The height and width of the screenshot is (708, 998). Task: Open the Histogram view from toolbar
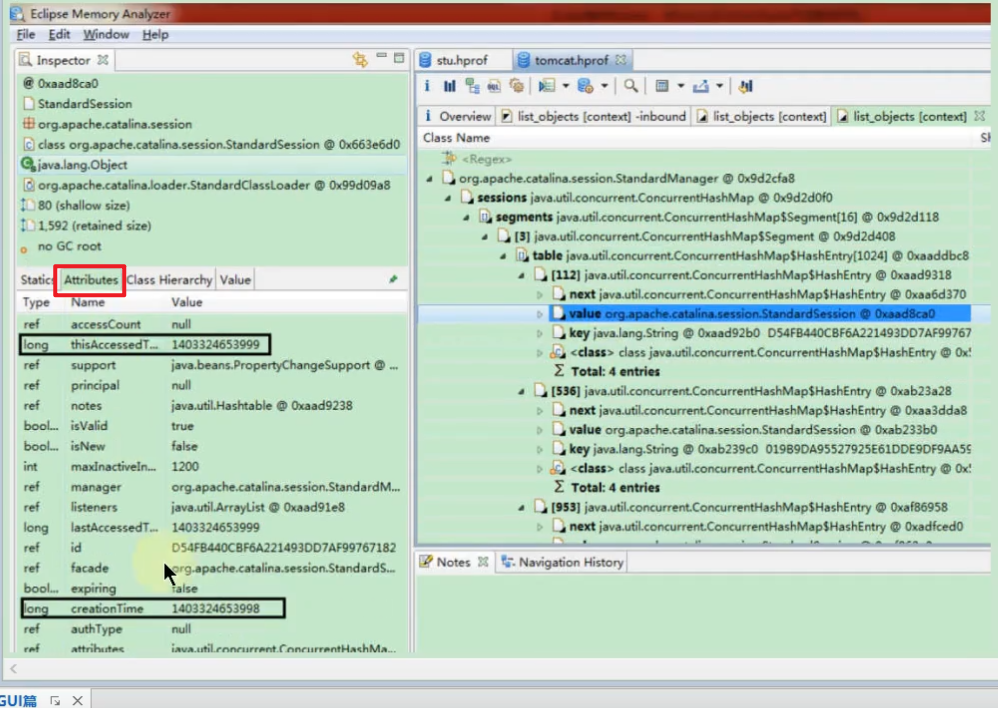tap(449, 86)
